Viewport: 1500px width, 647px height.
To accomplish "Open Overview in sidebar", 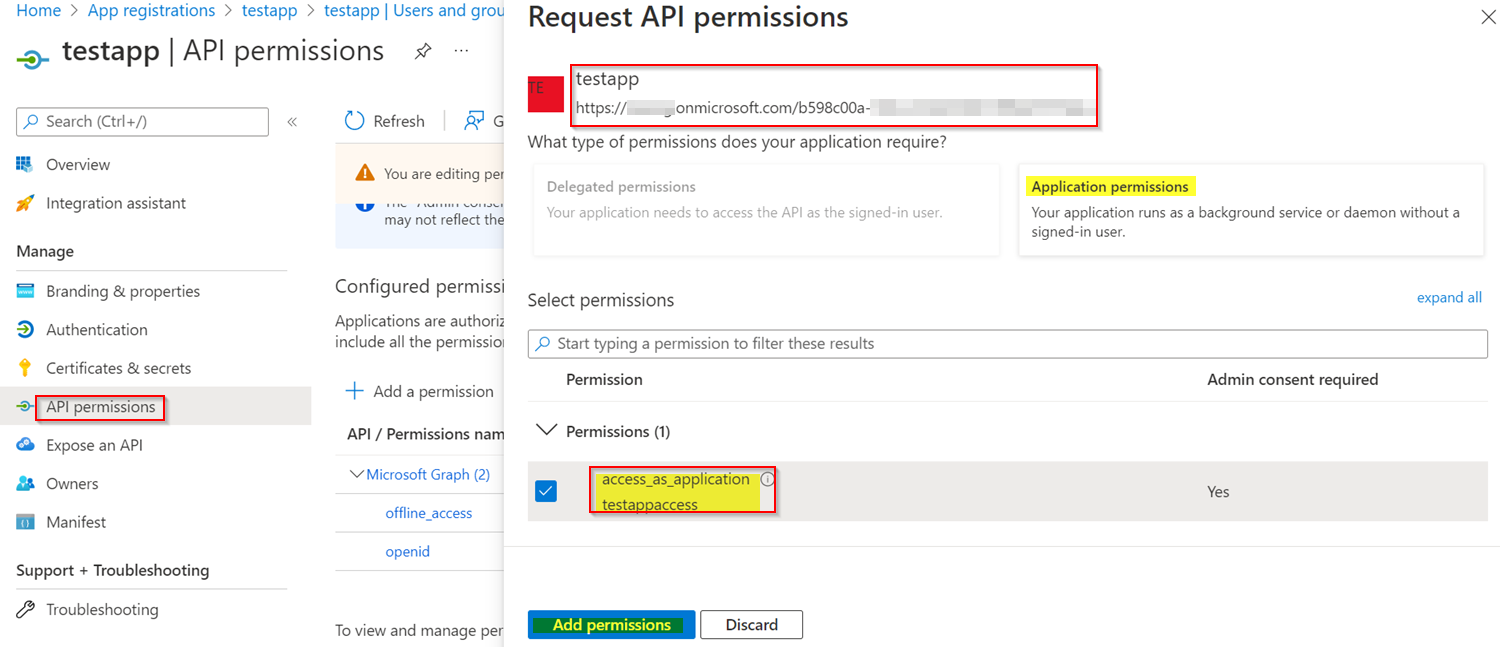I will [x=78, y=164].
